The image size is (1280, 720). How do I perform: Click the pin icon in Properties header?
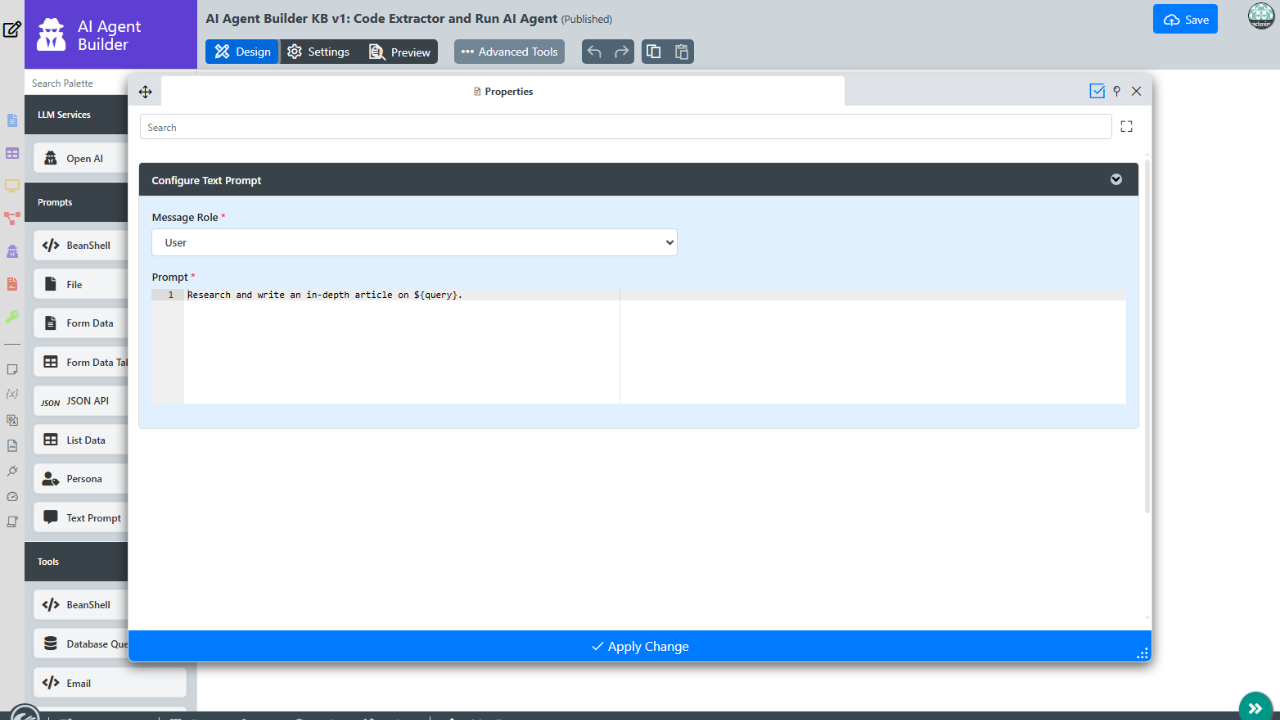(x=1117, y=91)
